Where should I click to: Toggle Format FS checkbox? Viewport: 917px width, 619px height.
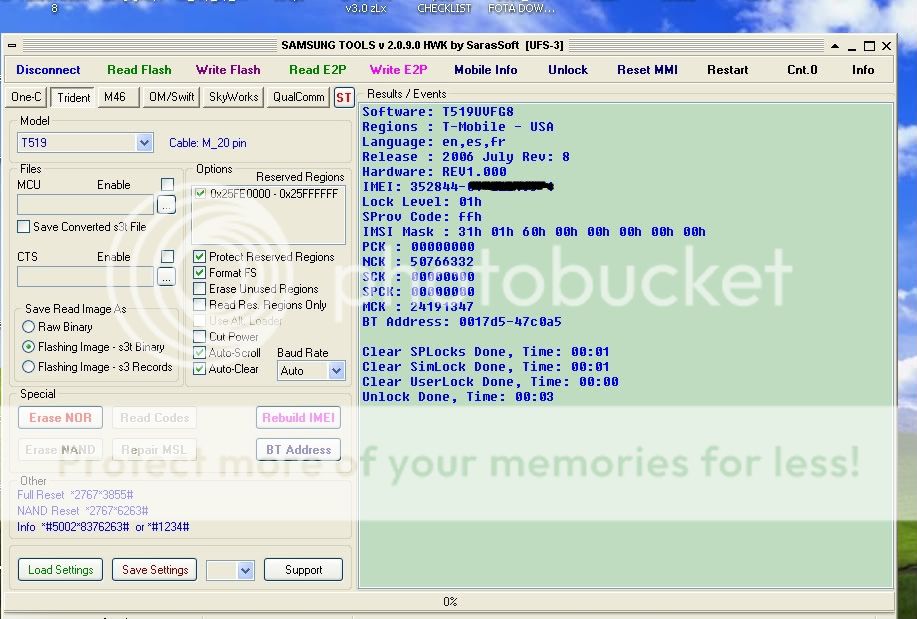(x=199, y=273)
